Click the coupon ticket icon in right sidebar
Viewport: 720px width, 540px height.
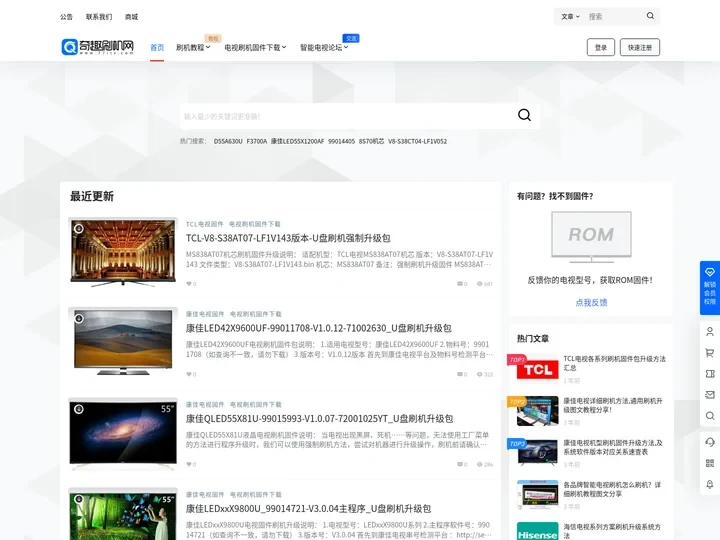(x=709, y=374)
